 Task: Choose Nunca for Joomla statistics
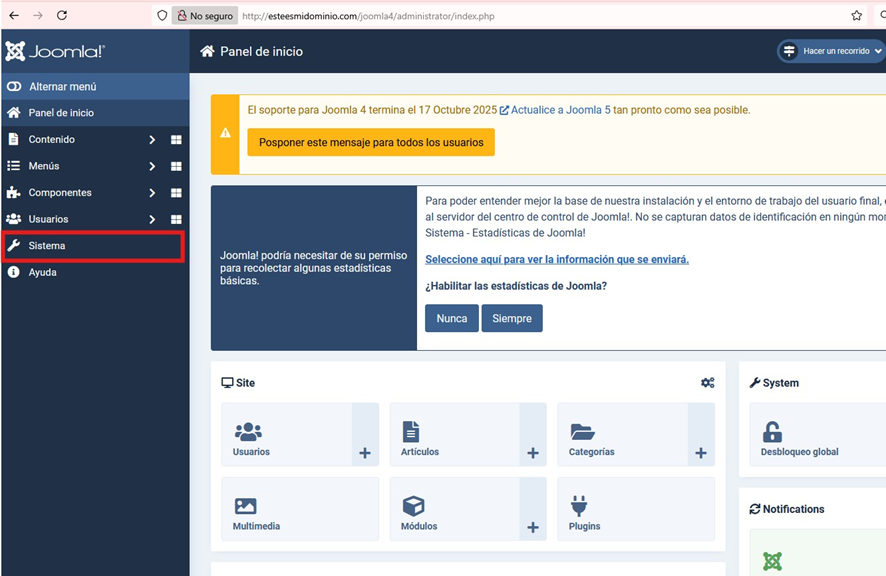point(452,318)
